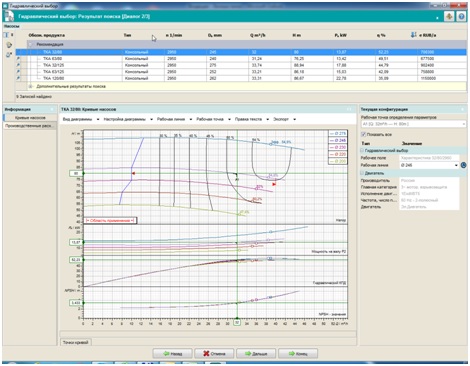Image resolution: width=470 pixels, height=366 pixels.
Task: Click the sort icon in the RUB/a column header
Action: pyautogui.click(x=413, y=35)
